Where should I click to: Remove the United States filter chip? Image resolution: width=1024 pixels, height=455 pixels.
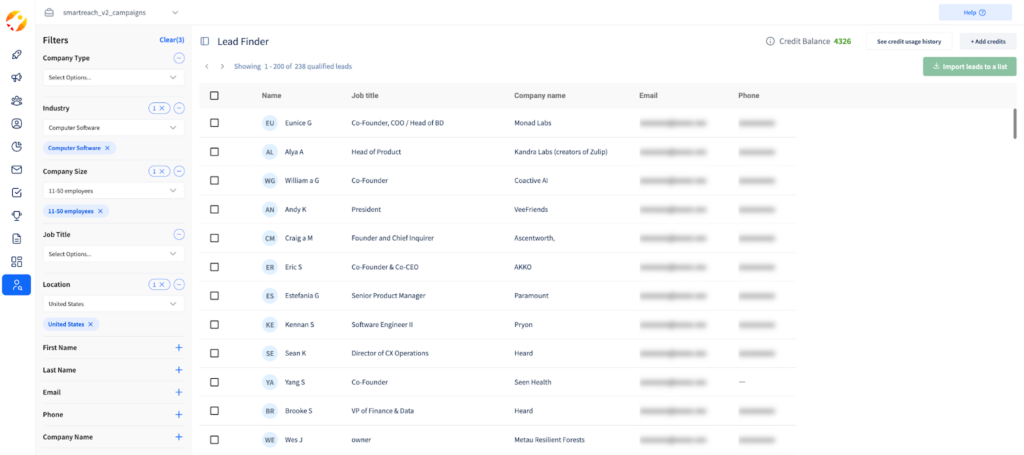pos(91,324)
